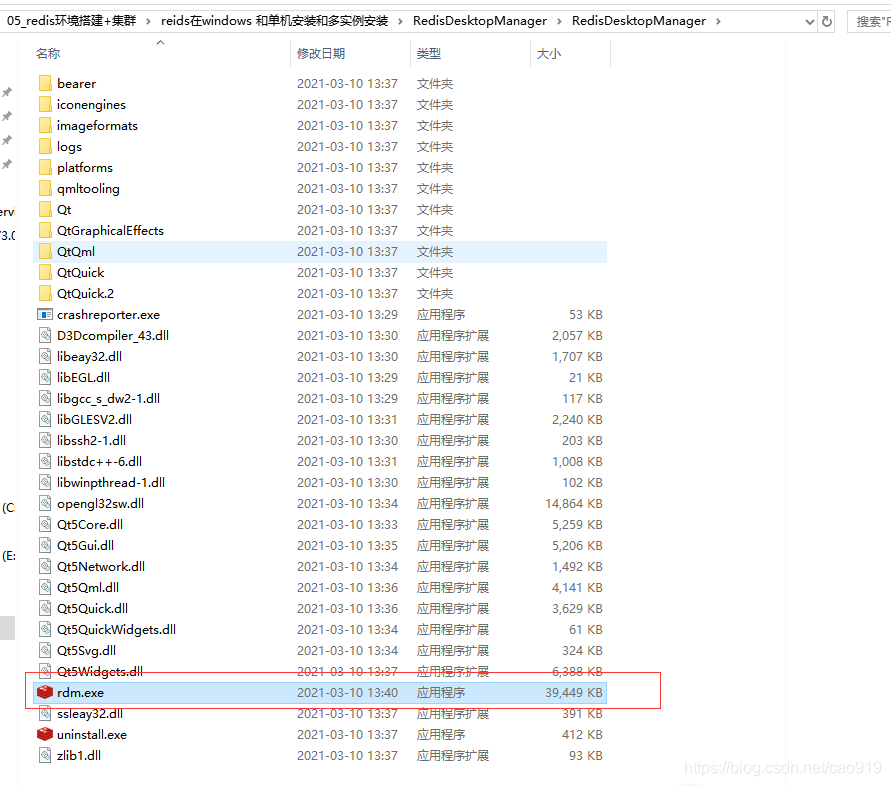Select file name libgcc_s_dw2-1.dll

pos(108,398)
